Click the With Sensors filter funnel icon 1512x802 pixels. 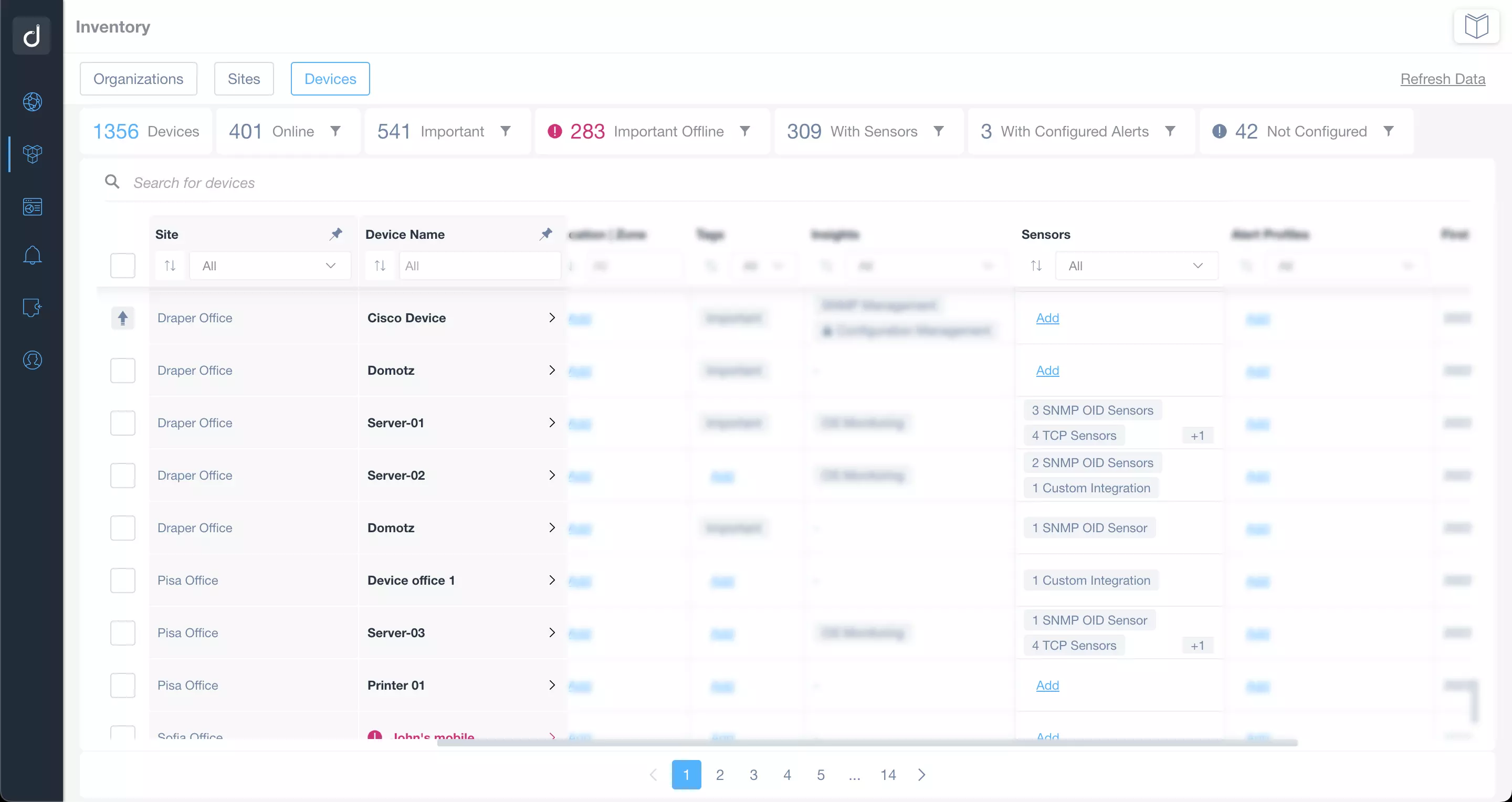(x=939, y=131)
